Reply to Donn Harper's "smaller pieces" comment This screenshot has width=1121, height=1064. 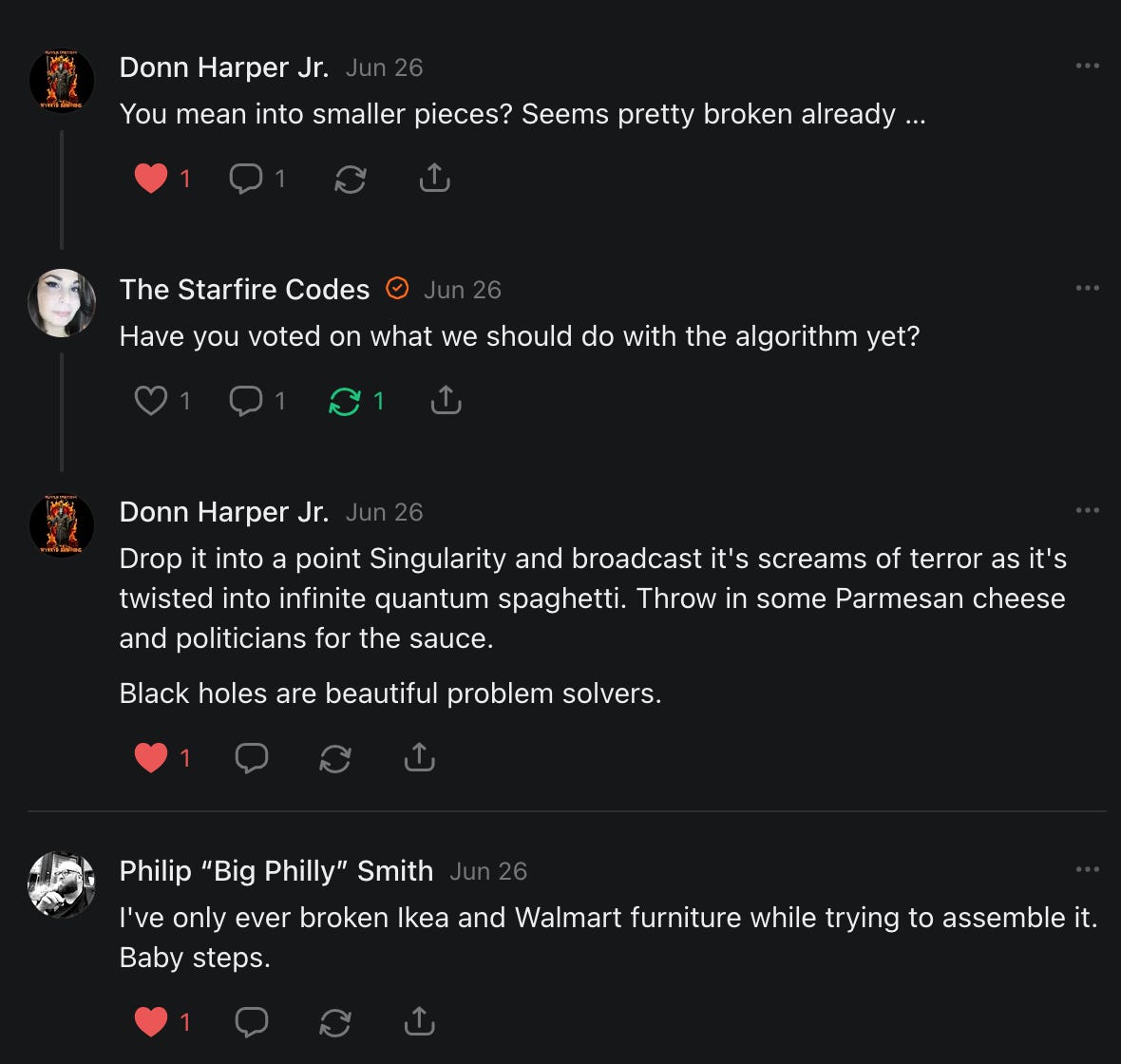tap(246, 178)
